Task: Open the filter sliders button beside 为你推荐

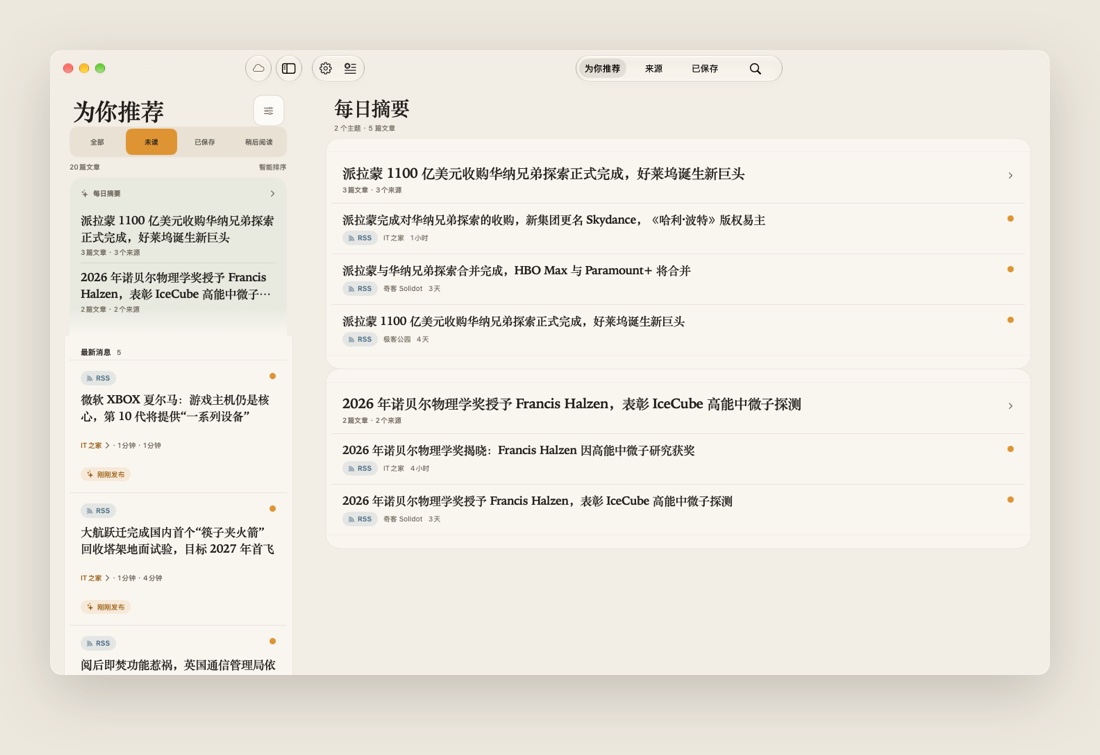Action: [x=269, y=111]
